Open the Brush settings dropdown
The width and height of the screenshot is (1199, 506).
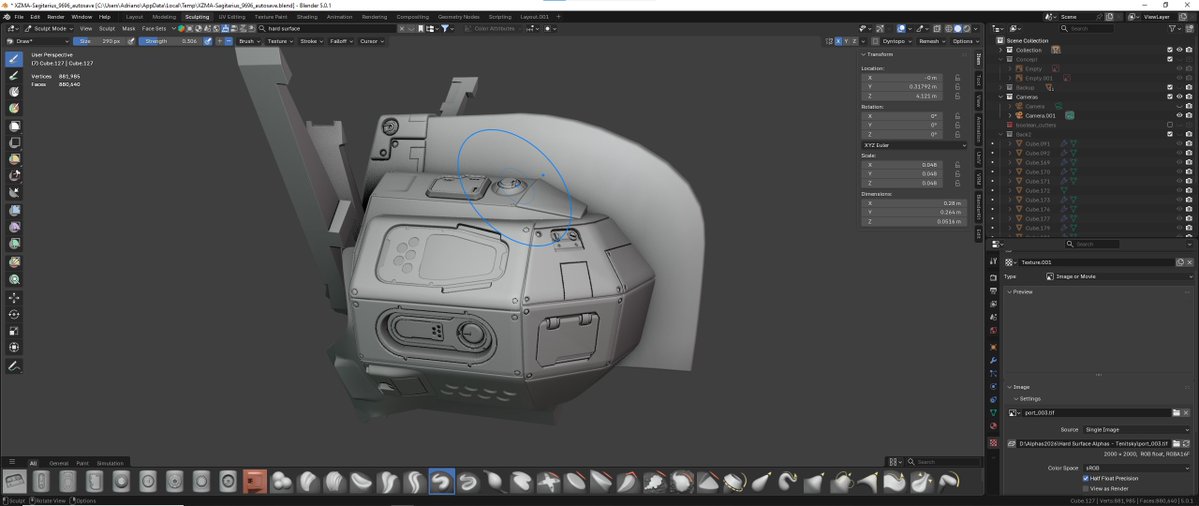(248, 41)
